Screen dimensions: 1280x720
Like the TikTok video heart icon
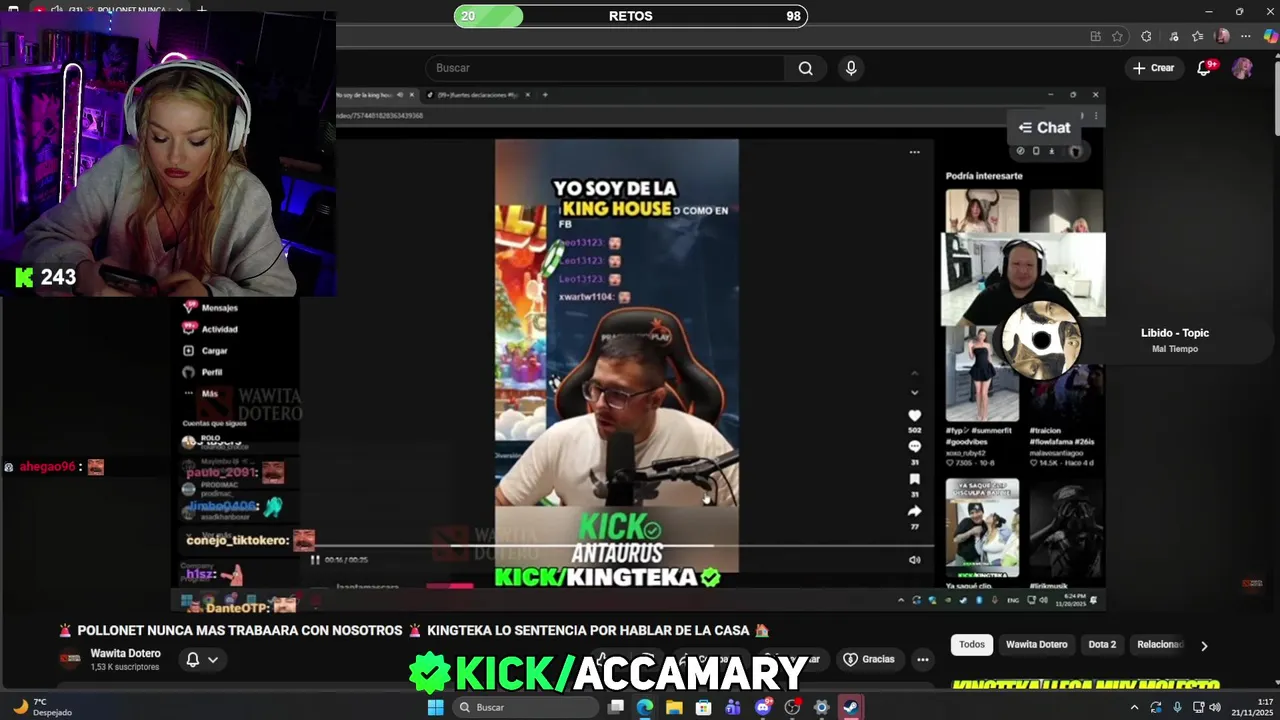coord(914,415)
